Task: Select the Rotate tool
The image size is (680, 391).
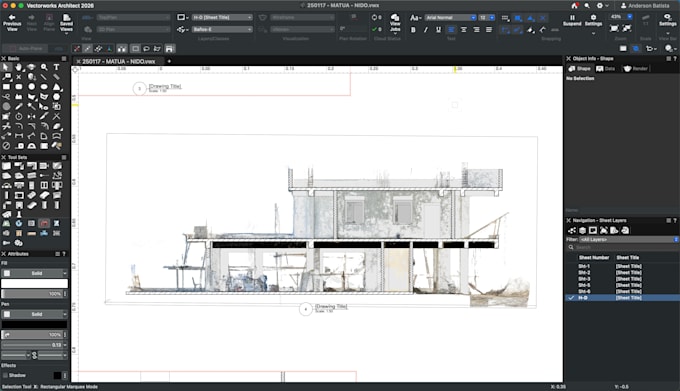Action: pos(19,116)
